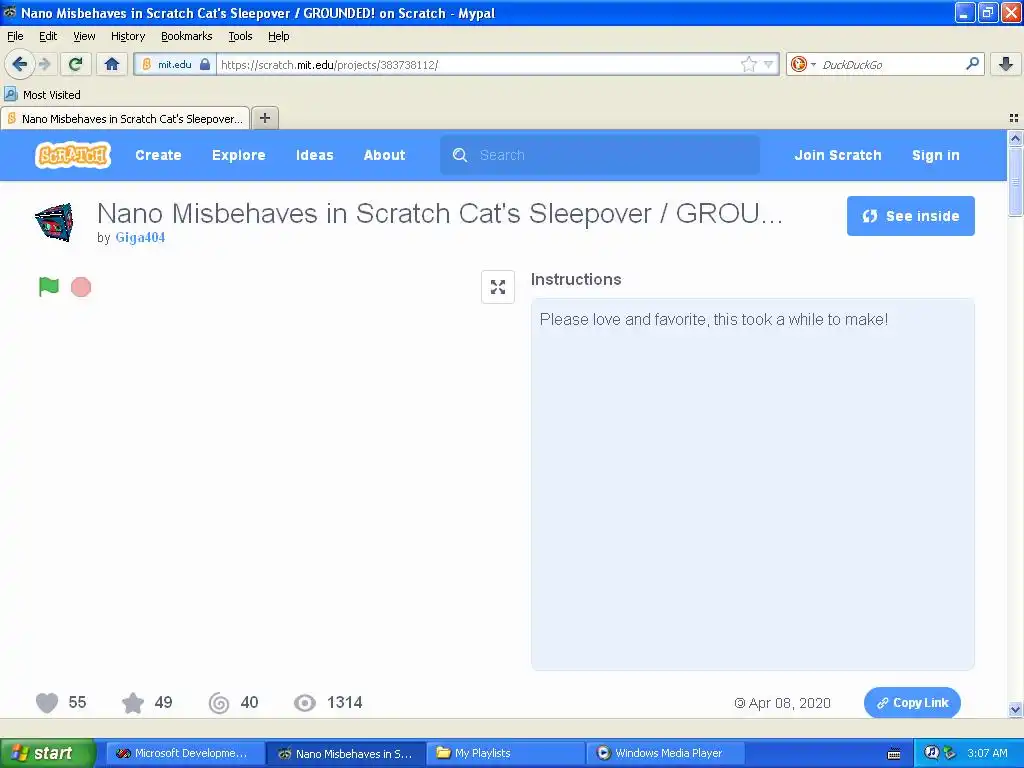Click the 3:07 AM clock
The width and height of the screenshot is (1024, 768).
click(x=987, y=753)
